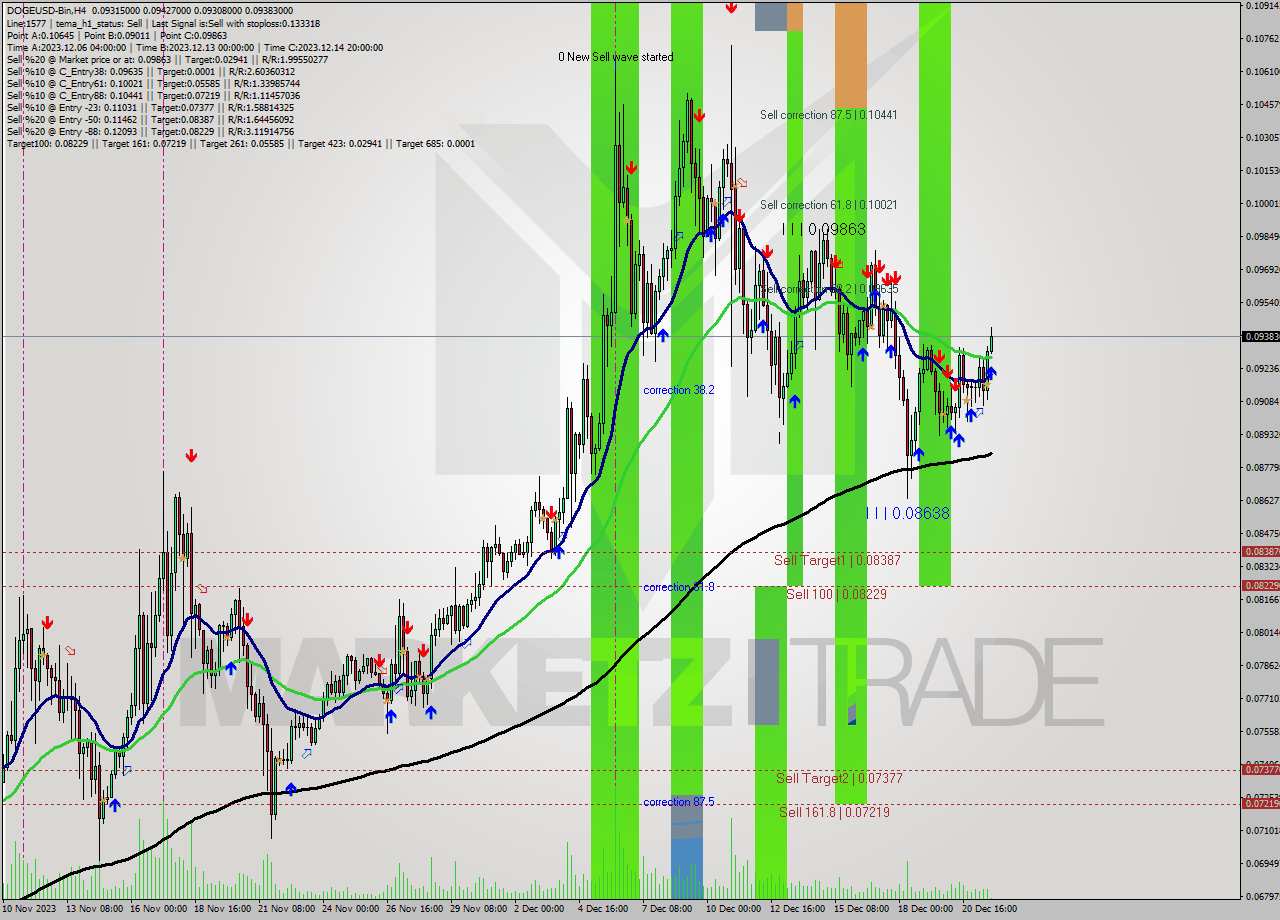Select the '20 Dec 16:00' date label
The height and width of the screenshot is (920, 1280).
coord(990,909)
